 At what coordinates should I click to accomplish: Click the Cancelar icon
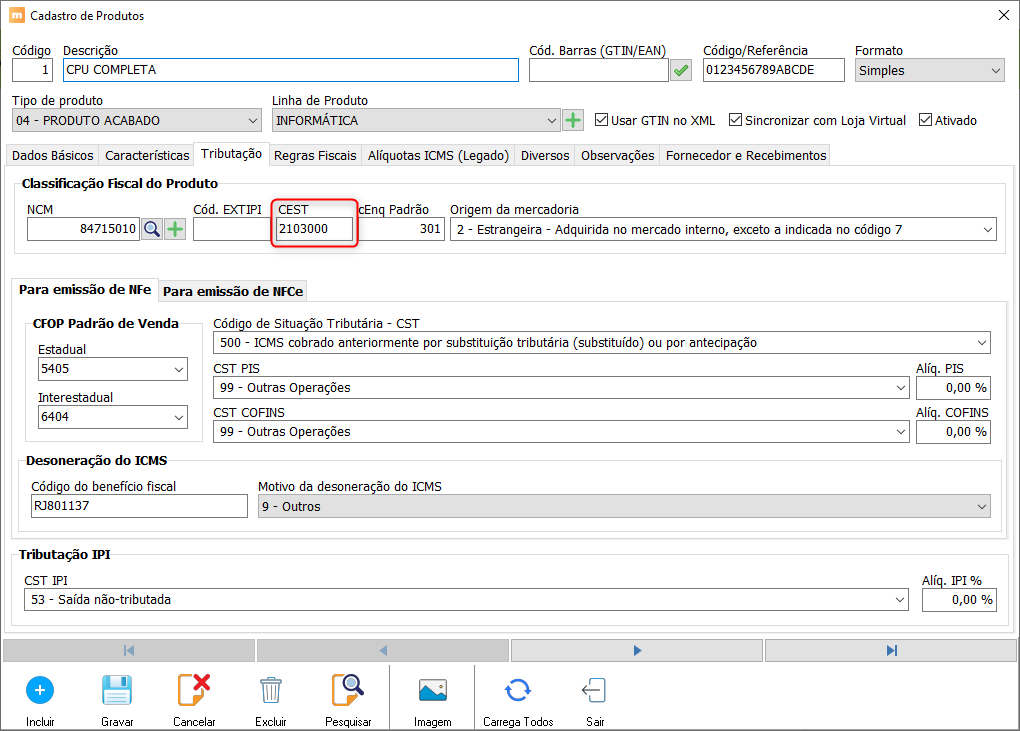[x=194, y=690]
